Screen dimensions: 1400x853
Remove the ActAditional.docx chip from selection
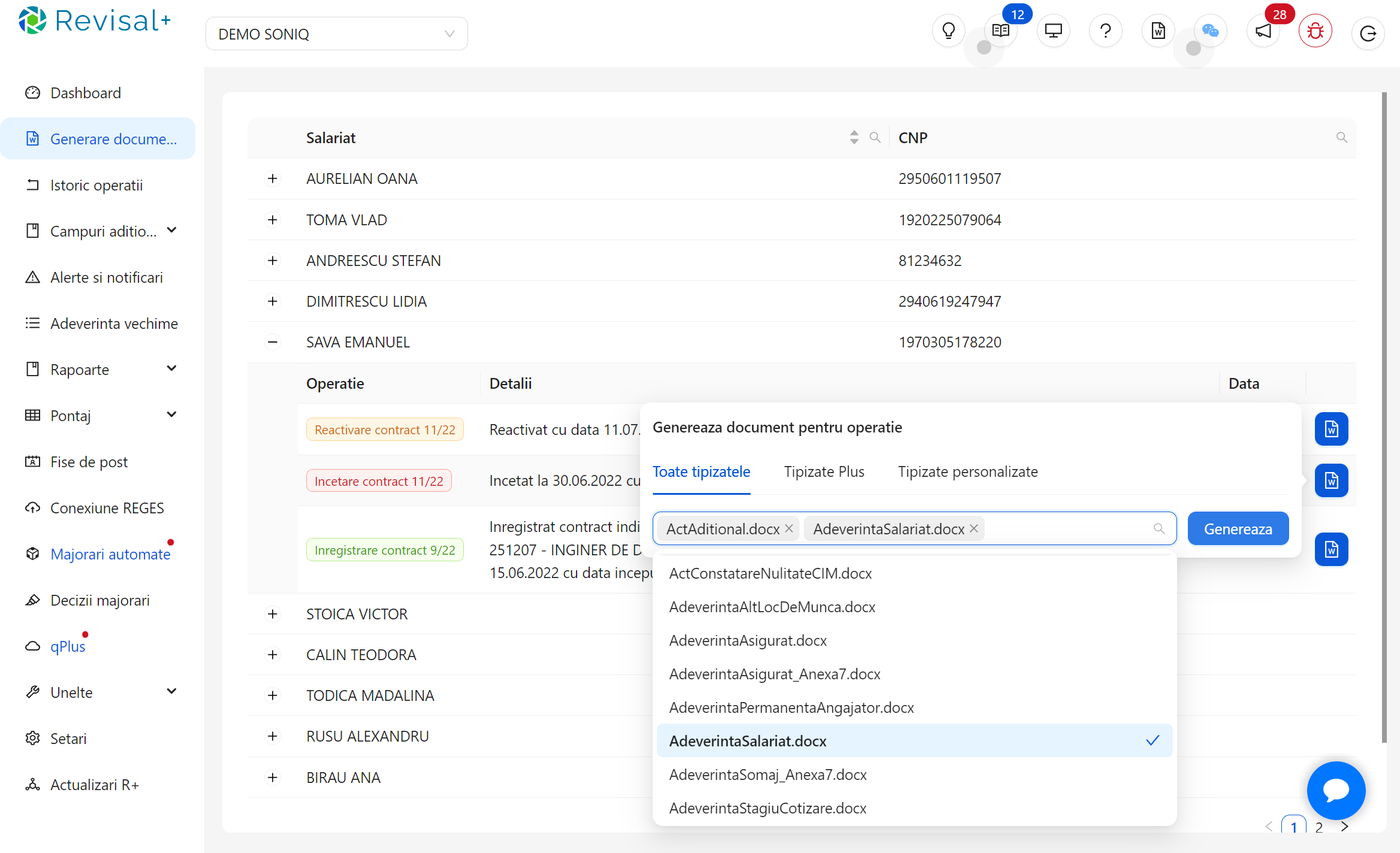(x=789, y=528)
